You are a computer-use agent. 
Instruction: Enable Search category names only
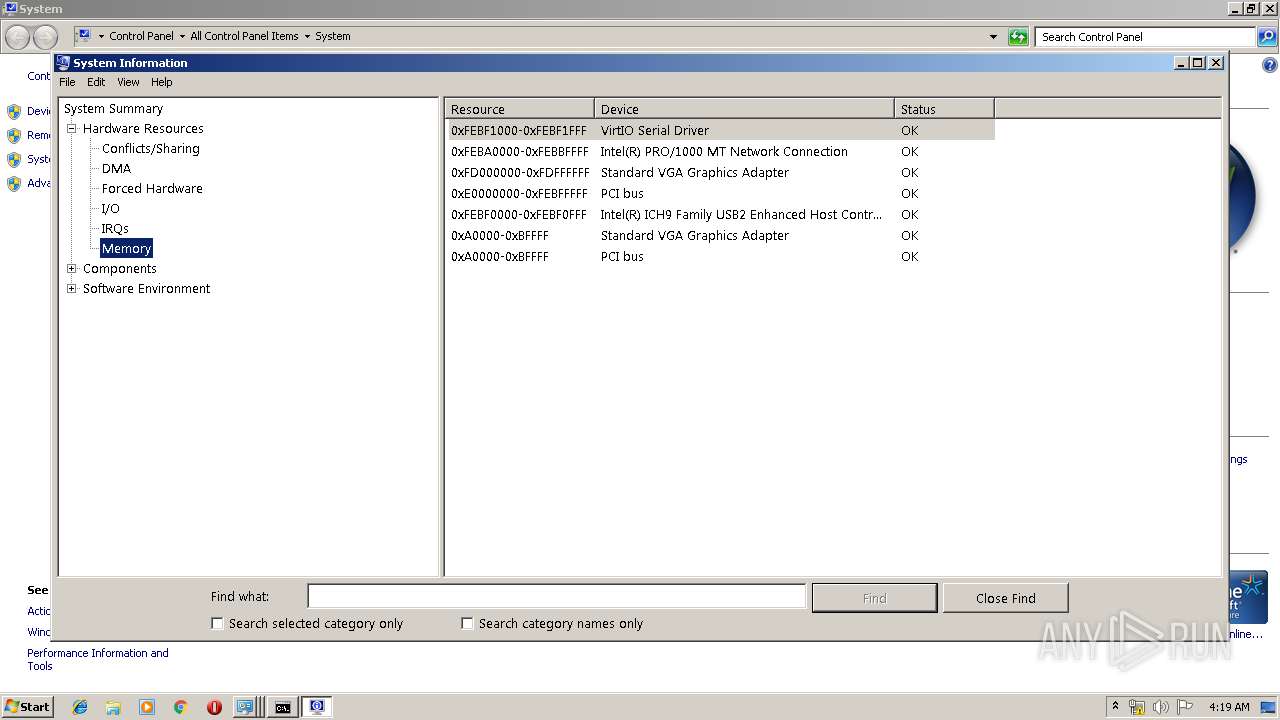[x=467, y=623]
